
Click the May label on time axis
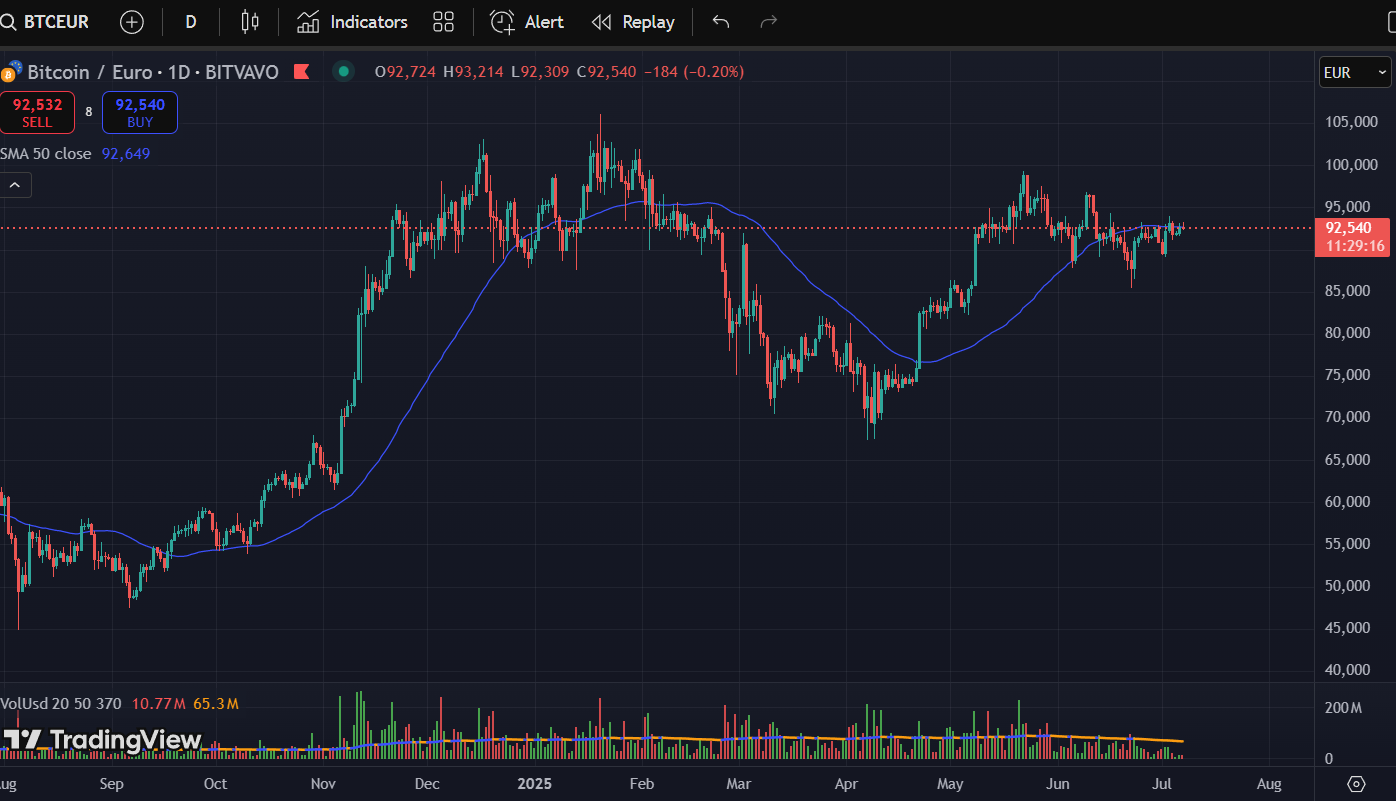point(950,784)
